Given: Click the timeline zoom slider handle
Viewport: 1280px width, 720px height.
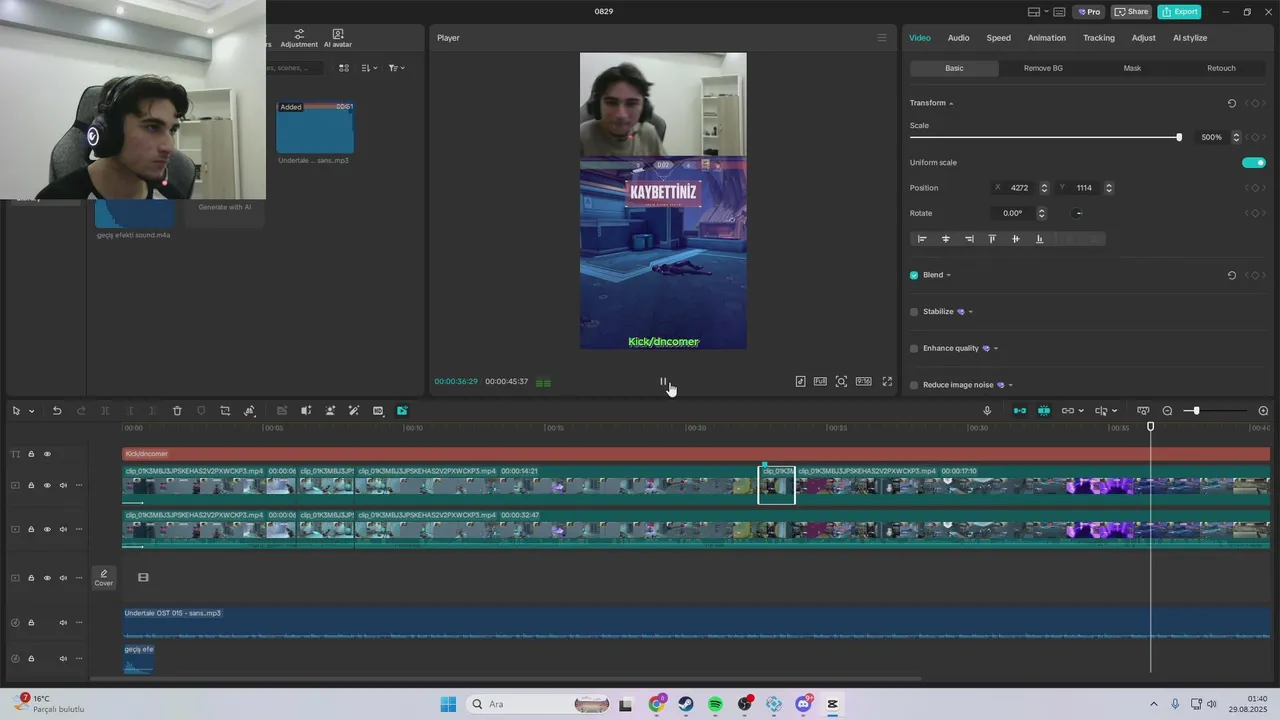Looking at the screenshot, I should click(1196, 411).
